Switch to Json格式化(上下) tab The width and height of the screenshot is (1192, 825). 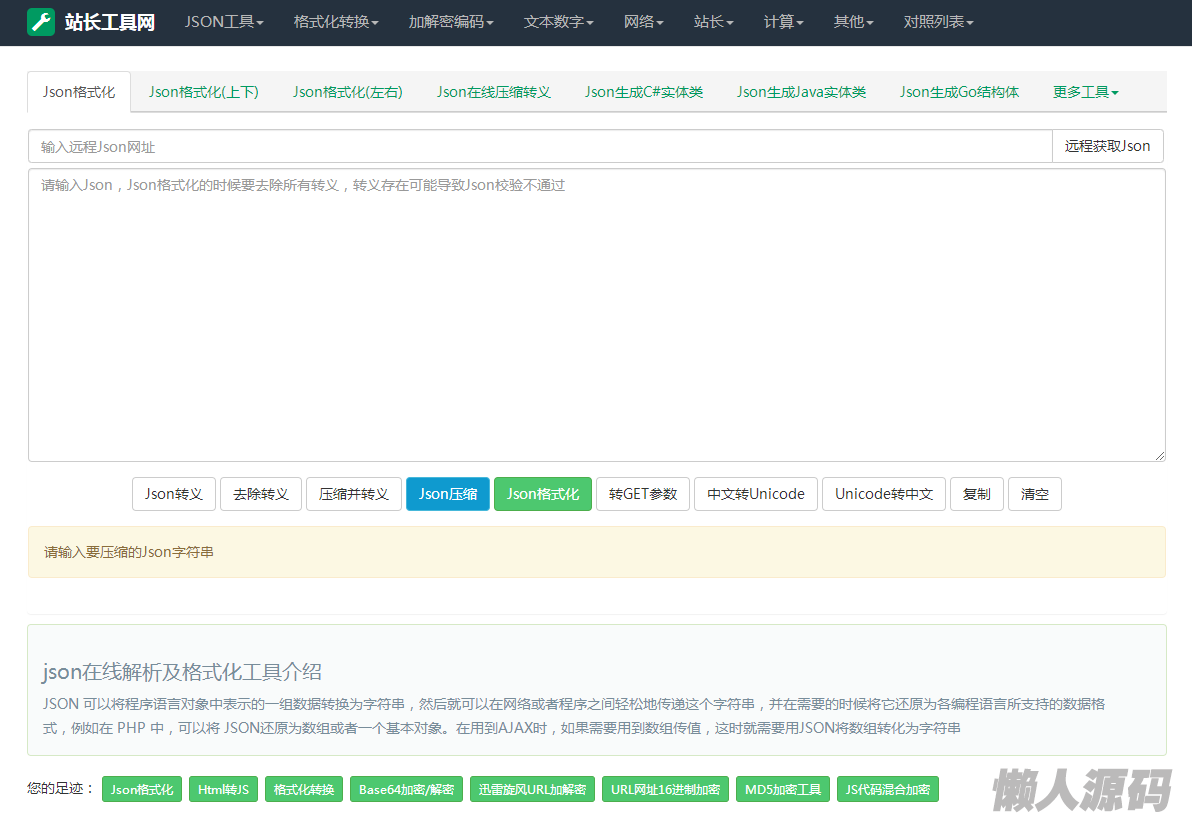coord(204,92)
